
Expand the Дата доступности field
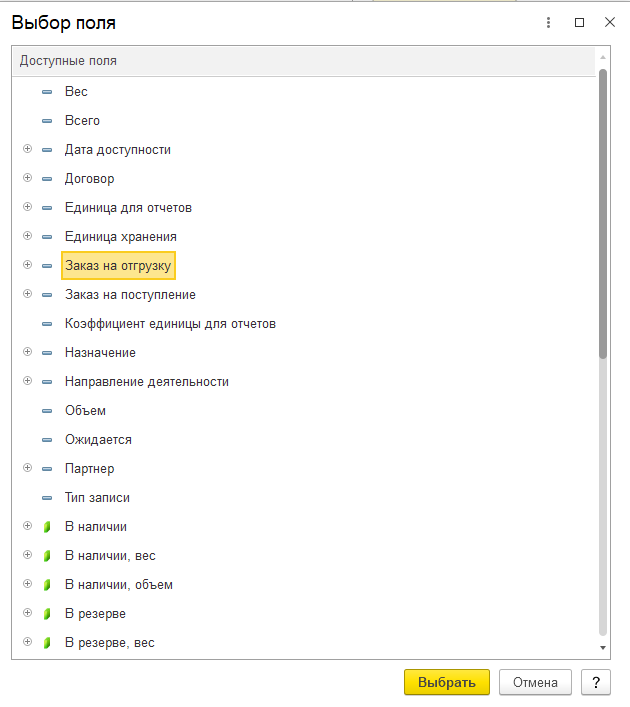28,149
